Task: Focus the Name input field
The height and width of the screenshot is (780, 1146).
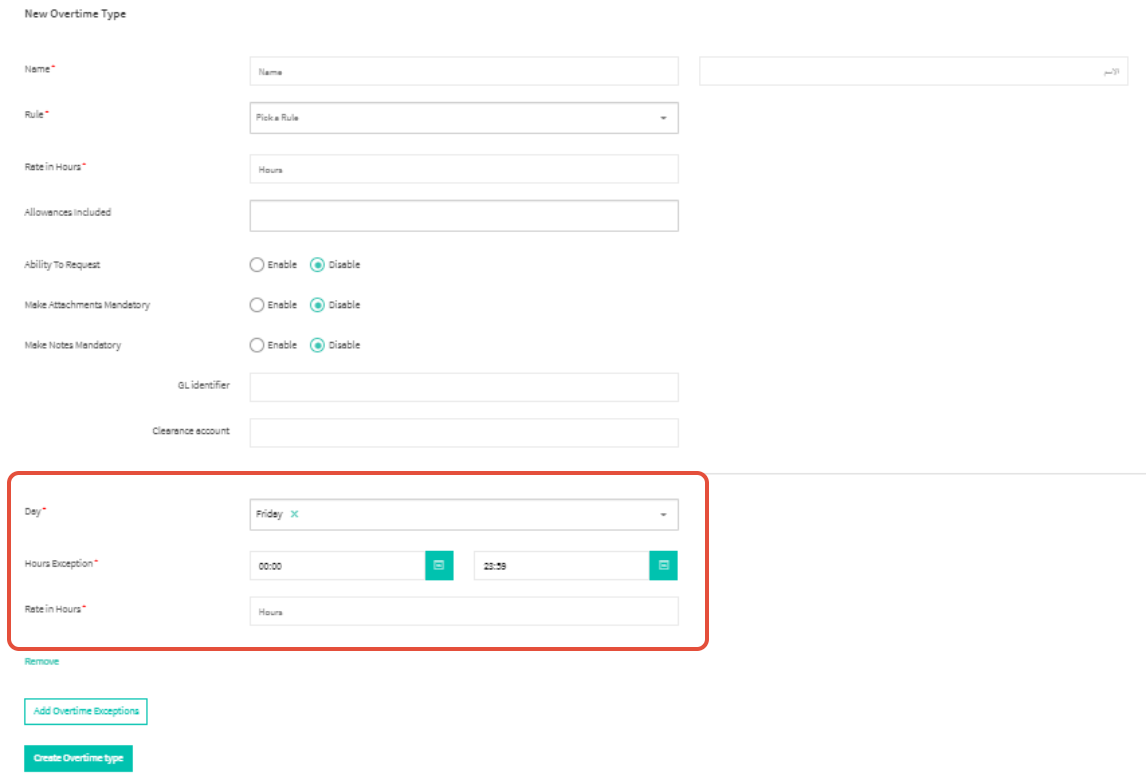Action: point(463,72)
